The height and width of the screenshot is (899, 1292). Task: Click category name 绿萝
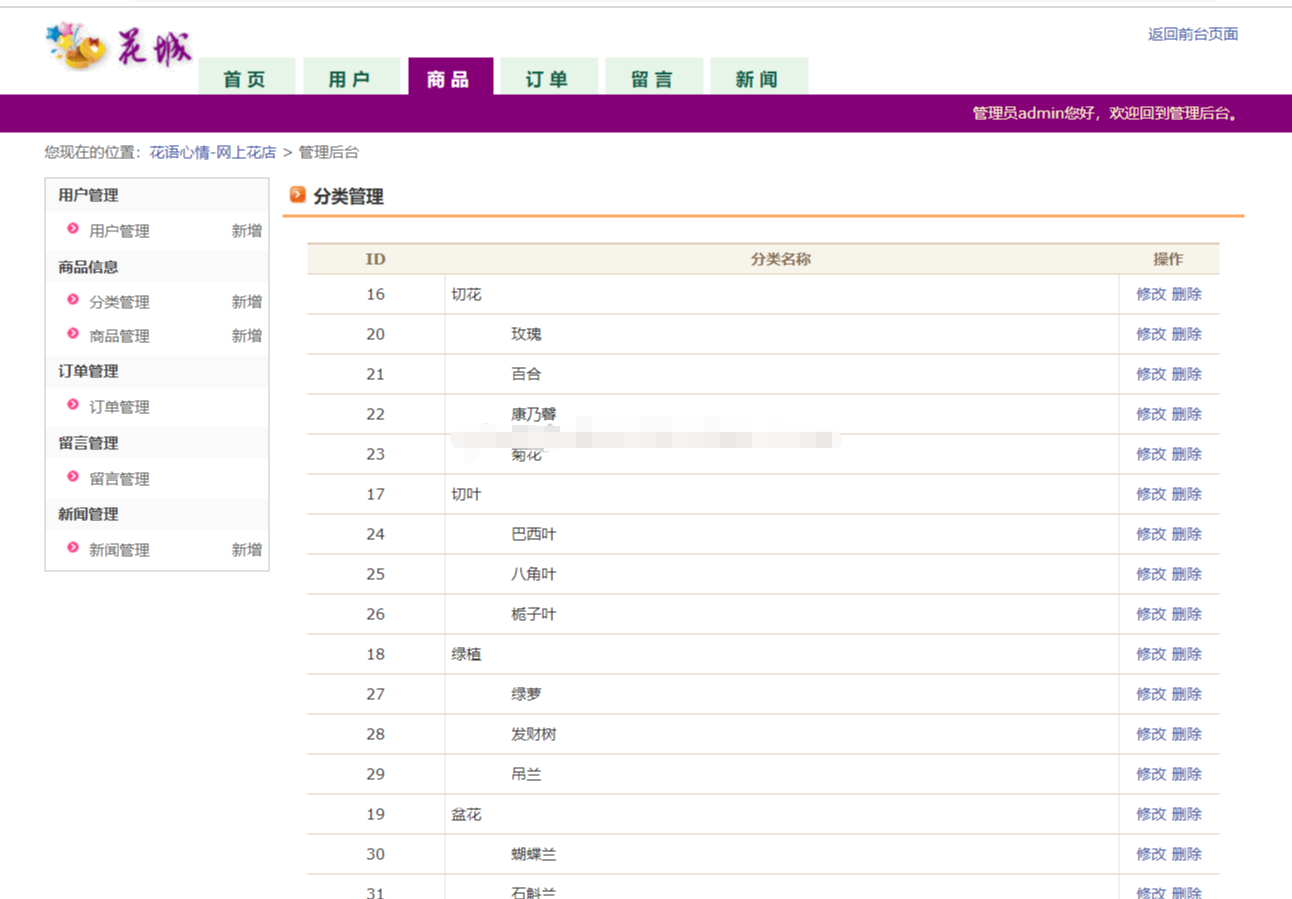pos(526,694)
